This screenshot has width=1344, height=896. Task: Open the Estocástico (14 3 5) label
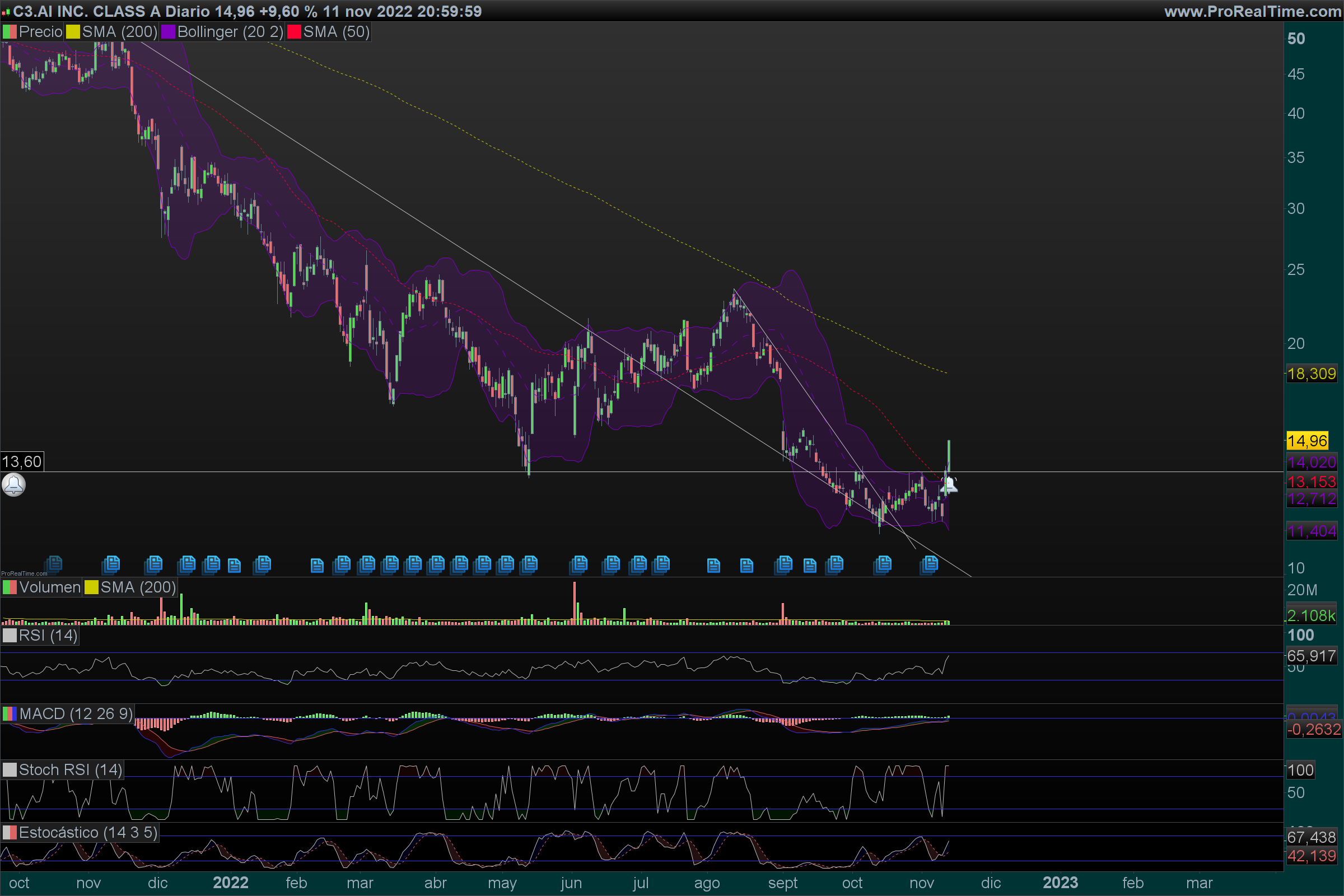(x=88, y=833)
